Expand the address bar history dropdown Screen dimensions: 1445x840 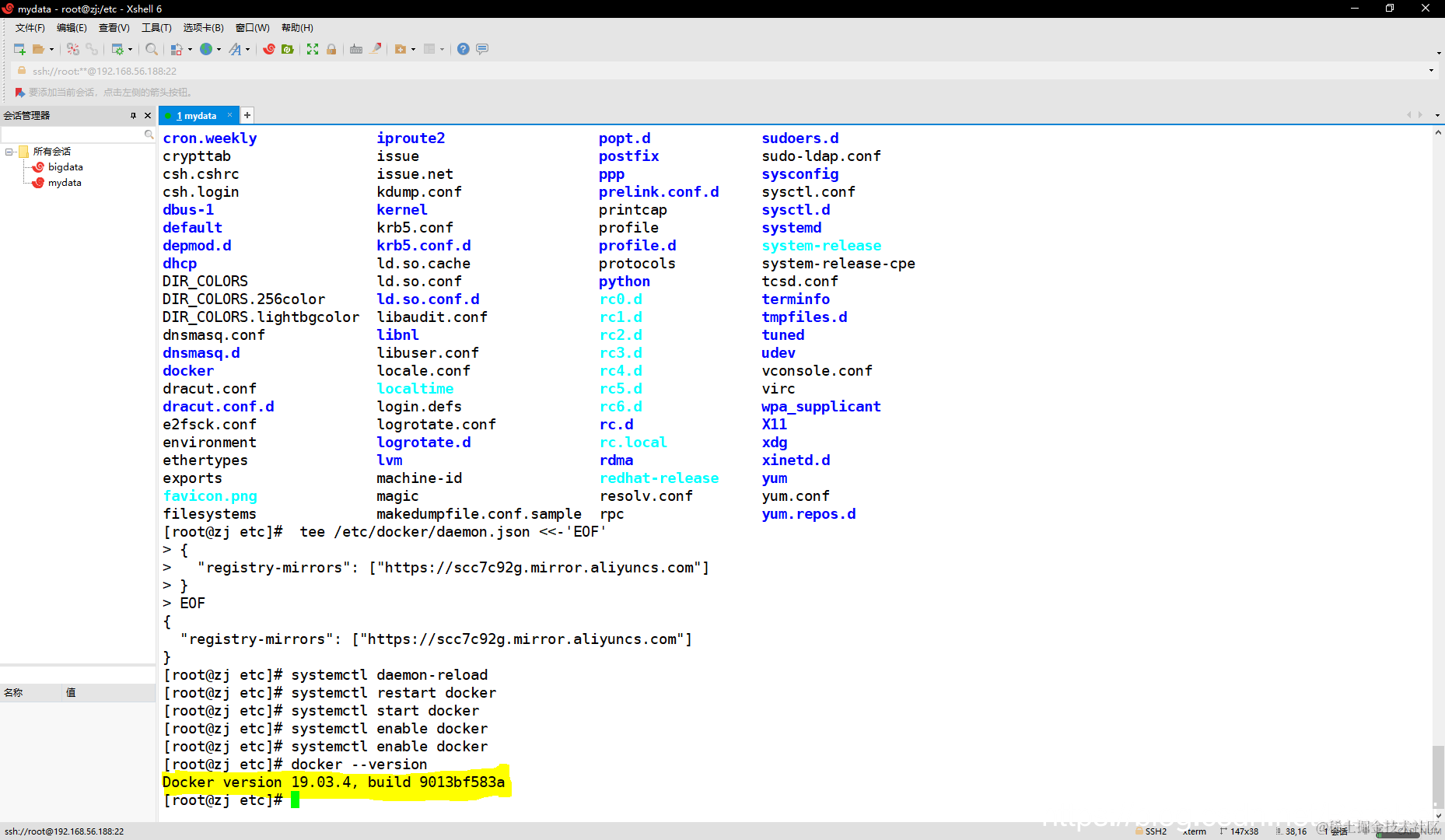click(x=1431, y=71)
